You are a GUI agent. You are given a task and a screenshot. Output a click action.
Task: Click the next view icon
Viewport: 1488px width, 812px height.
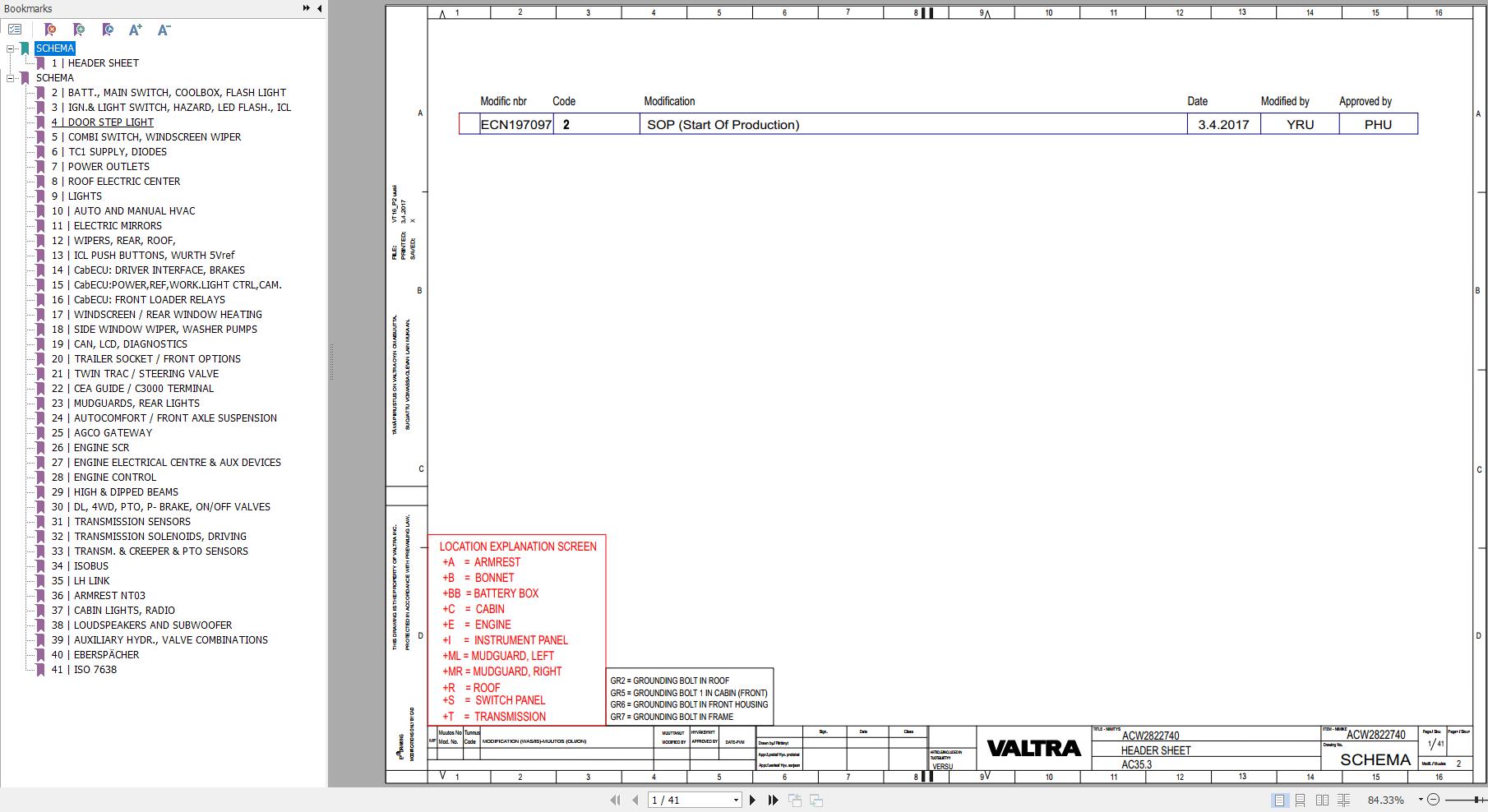(x=816, y=800)
